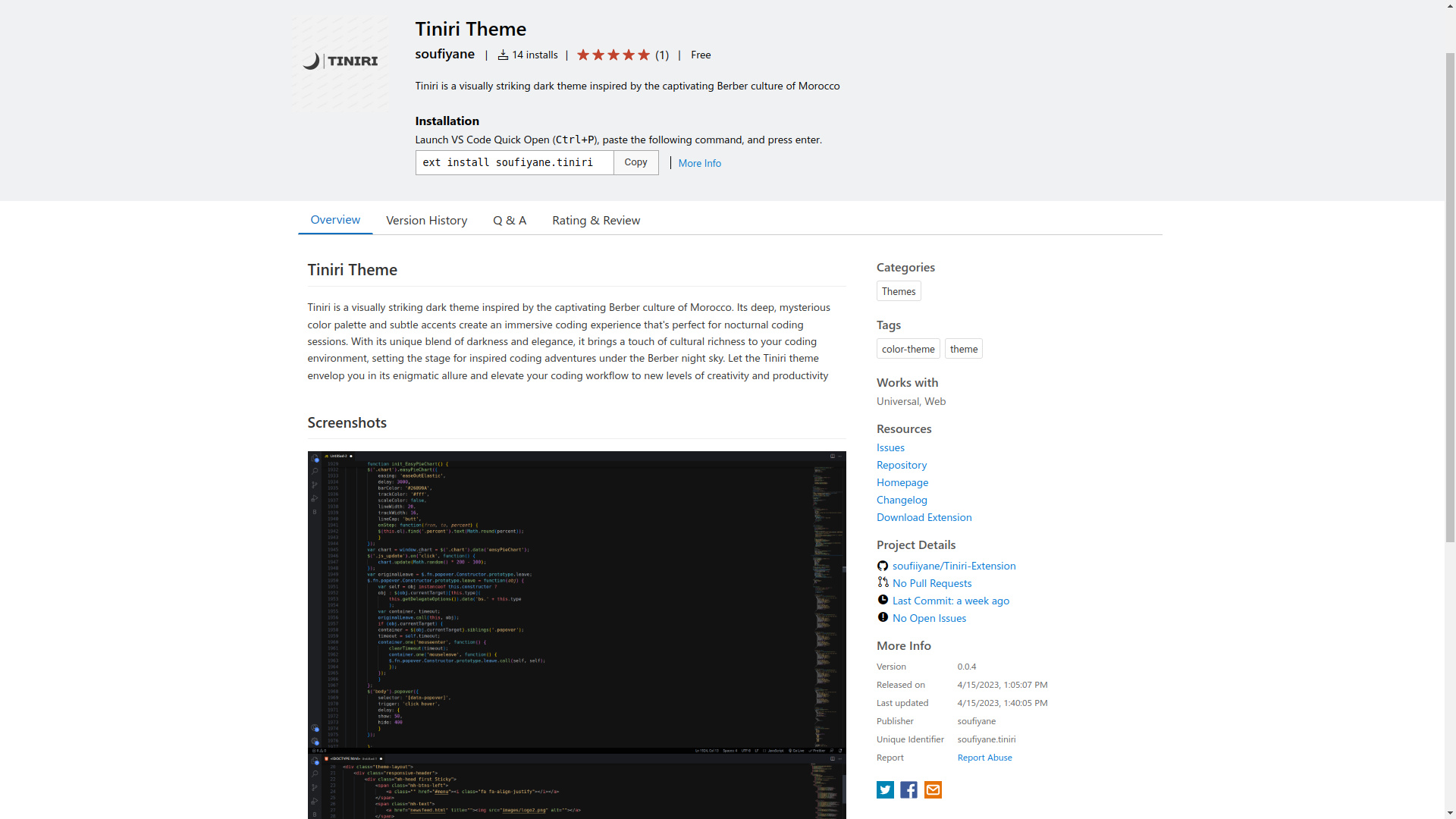The height and width of the screenshot is (819, 1456).
Task: Click the alert icon beside No Open Issues
Action: 883,617
